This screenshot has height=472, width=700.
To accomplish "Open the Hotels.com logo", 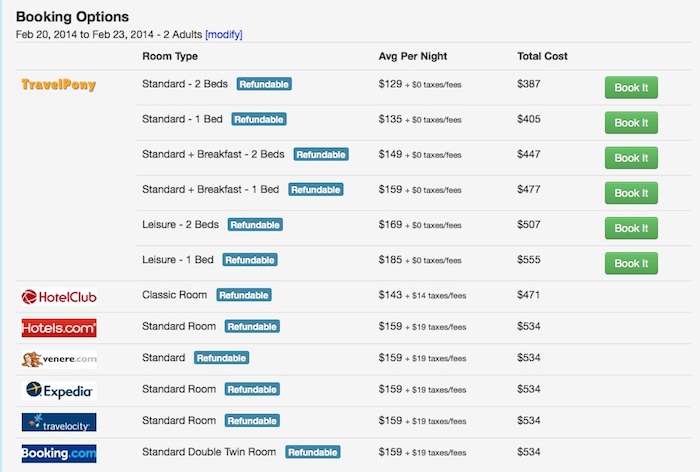I will coord(59,328).
